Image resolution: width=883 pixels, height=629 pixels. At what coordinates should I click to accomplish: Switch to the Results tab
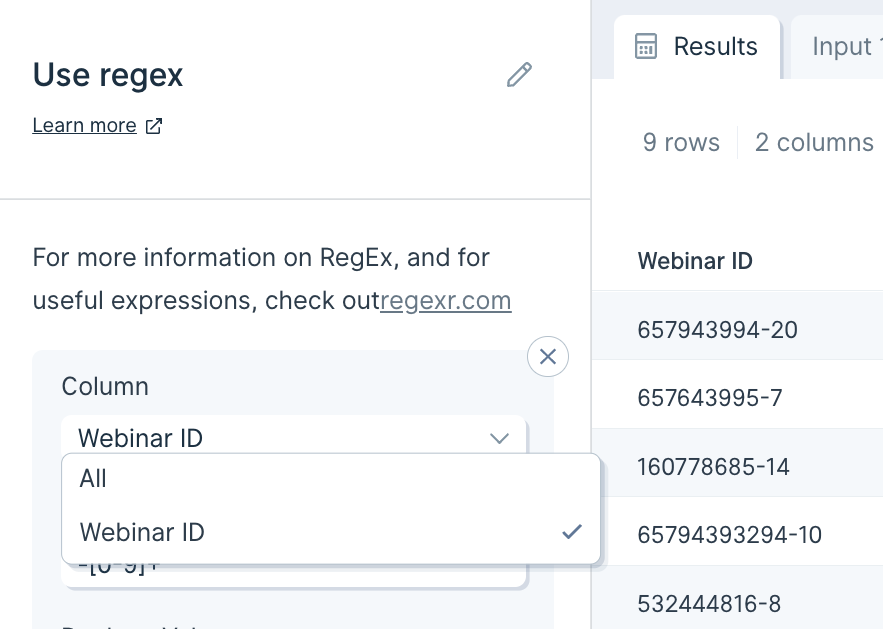[x=697, y=47]
